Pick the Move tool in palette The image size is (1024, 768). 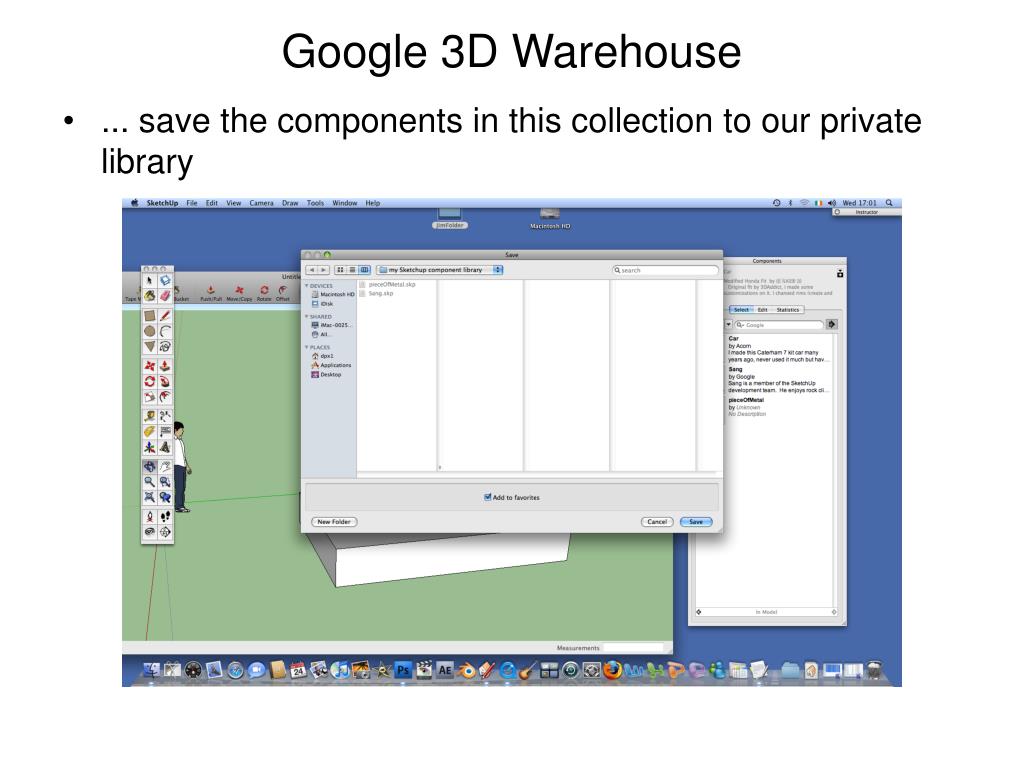coord(150,366)
